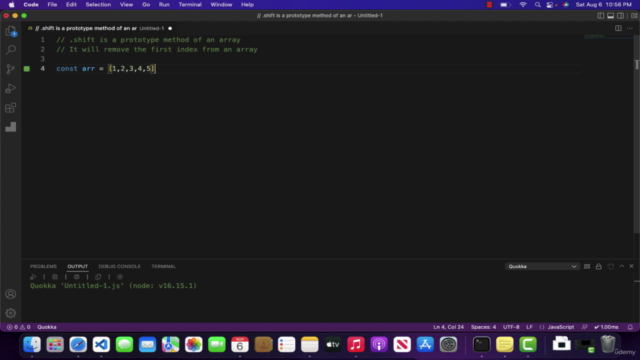Open the Terminal menu in menu bar
Viewport: 640px width, 360px height.
pyautogui.click(x=190, y=4)
